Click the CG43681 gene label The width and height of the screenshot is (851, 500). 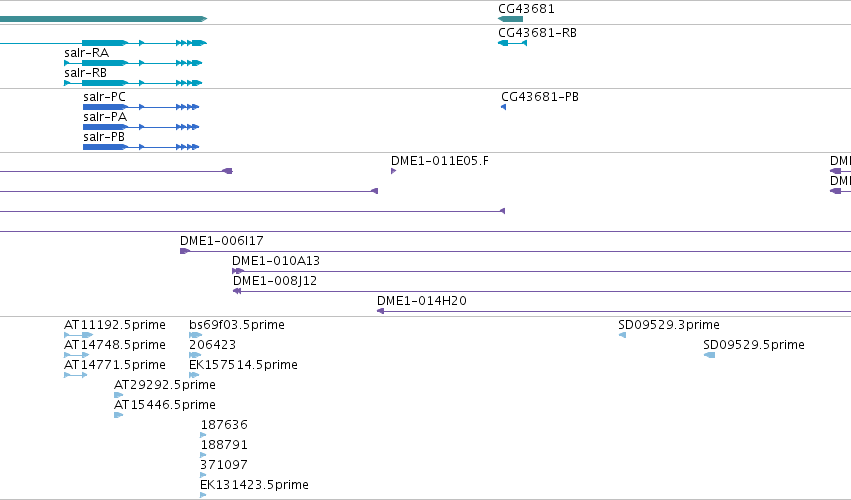pos(526,9)
